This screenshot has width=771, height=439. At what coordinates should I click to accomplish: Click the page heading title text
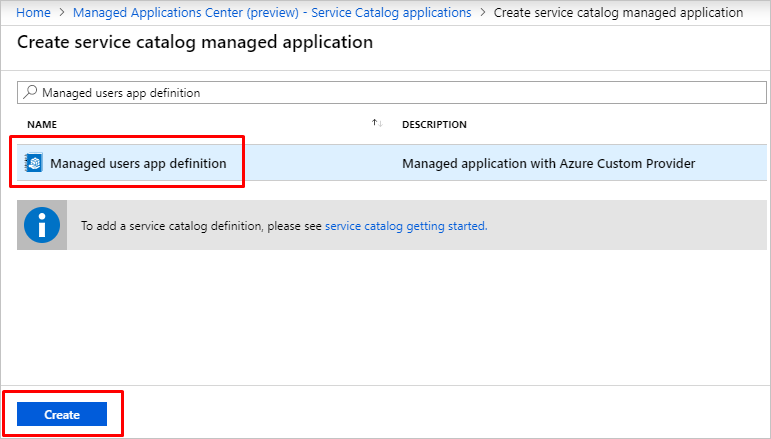coord(195,43)
